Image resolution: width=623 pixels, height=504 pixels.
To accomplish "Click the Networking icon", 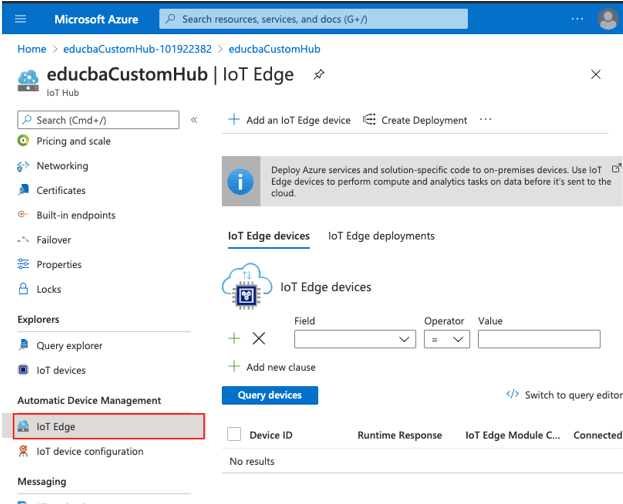I will 23,166.
